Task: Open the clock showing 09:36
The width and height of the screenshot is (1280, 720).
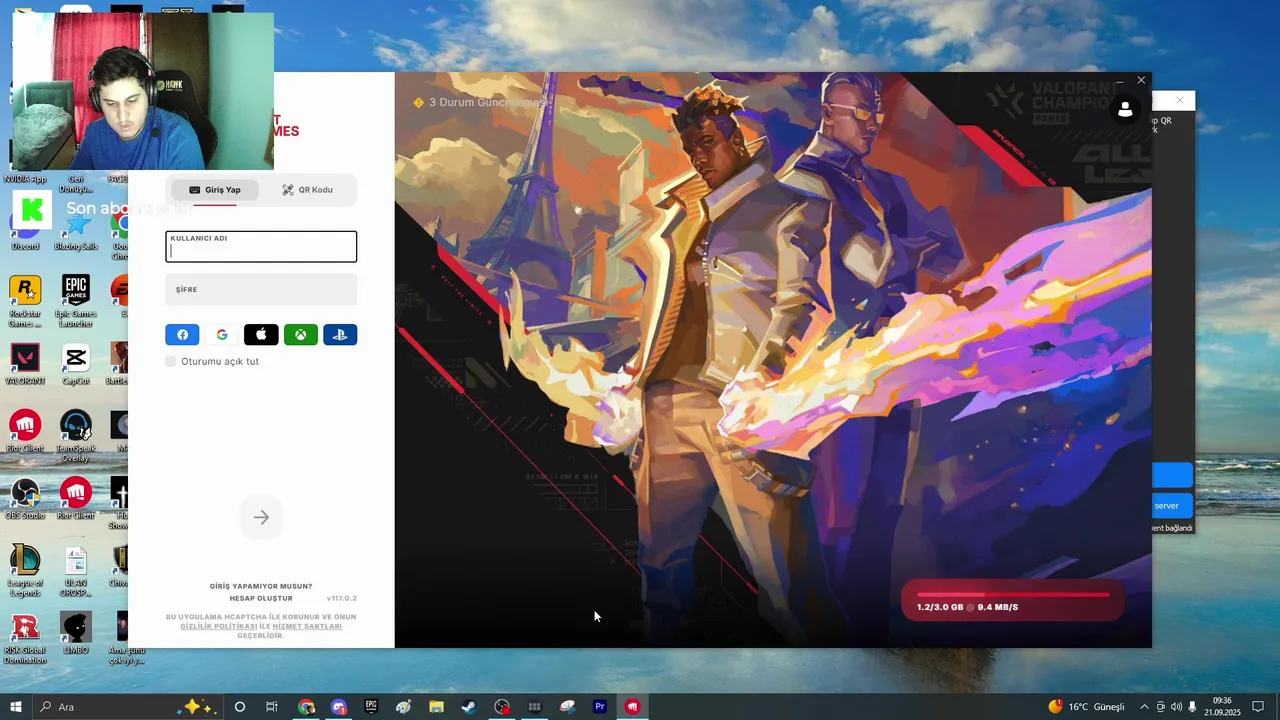Action: [x=1221, y=707]
